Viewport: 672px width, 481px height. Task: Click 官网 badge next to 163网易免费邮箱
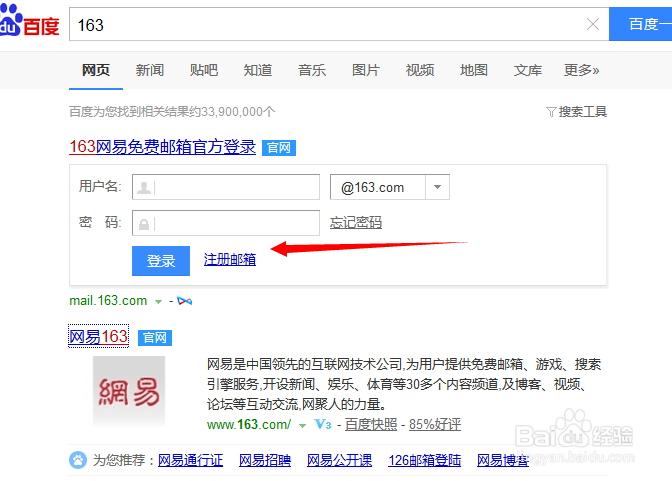[279, 148]
